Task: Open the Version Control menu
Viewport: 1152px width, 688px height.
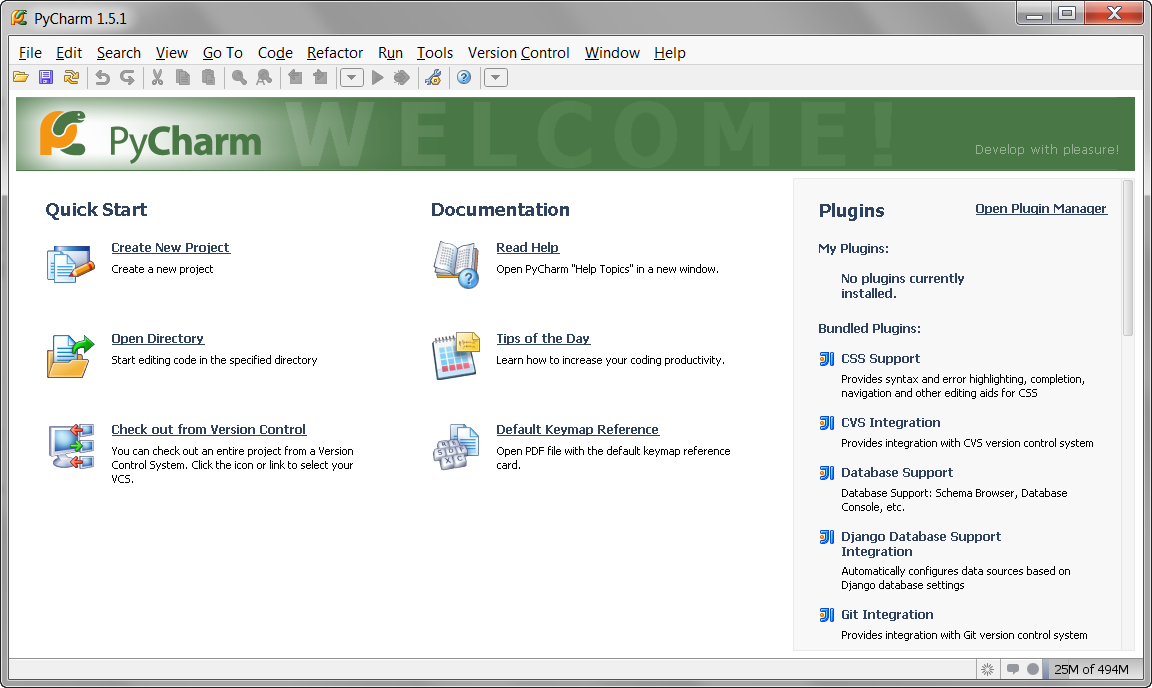Action: [x=519, y=53]
